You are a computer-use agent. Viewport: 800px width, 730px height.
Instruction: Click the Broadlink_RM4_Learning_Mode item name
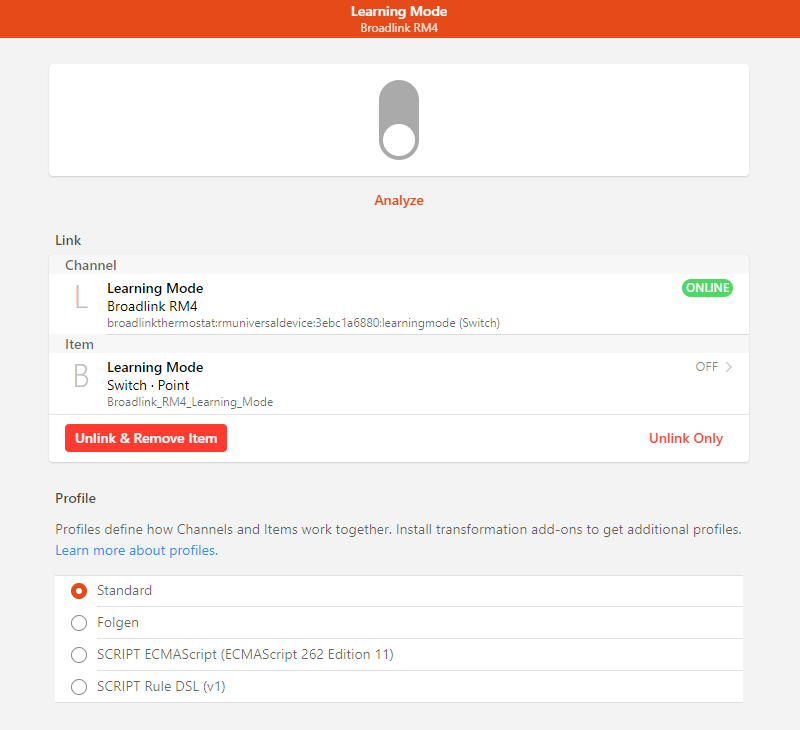point(190,402)
